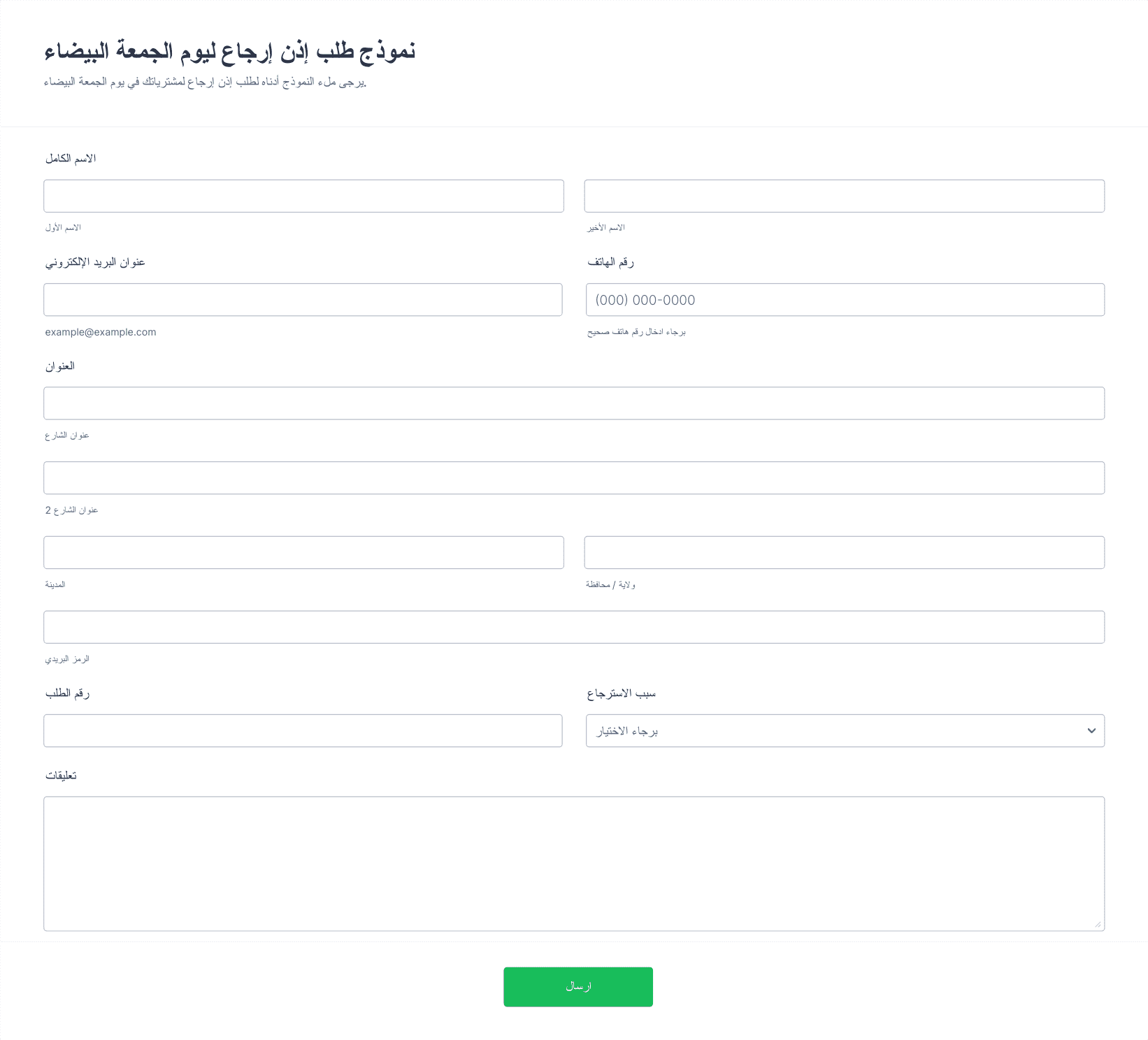Click the full name (الاسم الكامل) label
This screenshot has width=1148, height=1040.
(x=71, y=159)
